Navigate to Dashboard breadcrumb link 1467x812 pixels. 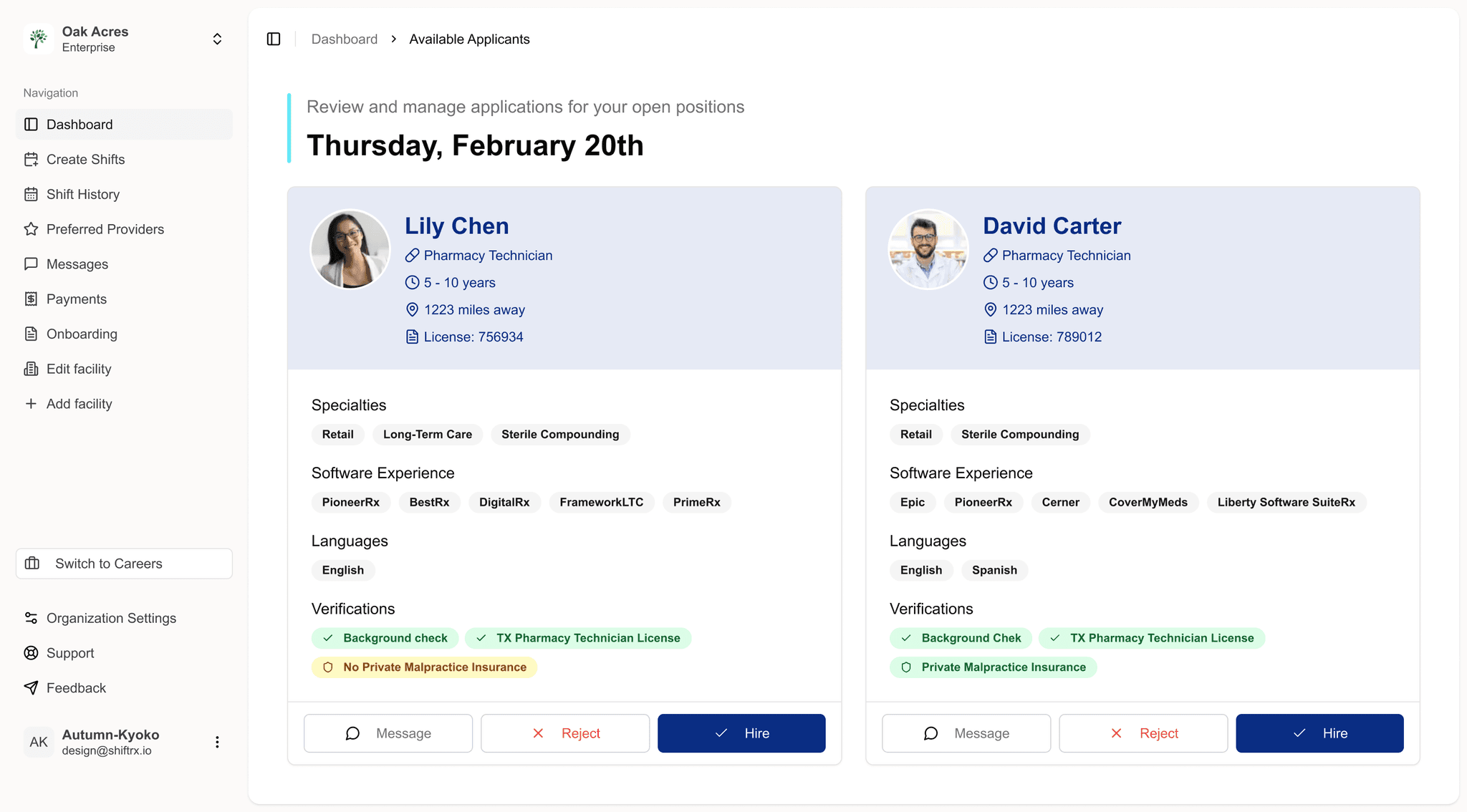coord(344,39)
